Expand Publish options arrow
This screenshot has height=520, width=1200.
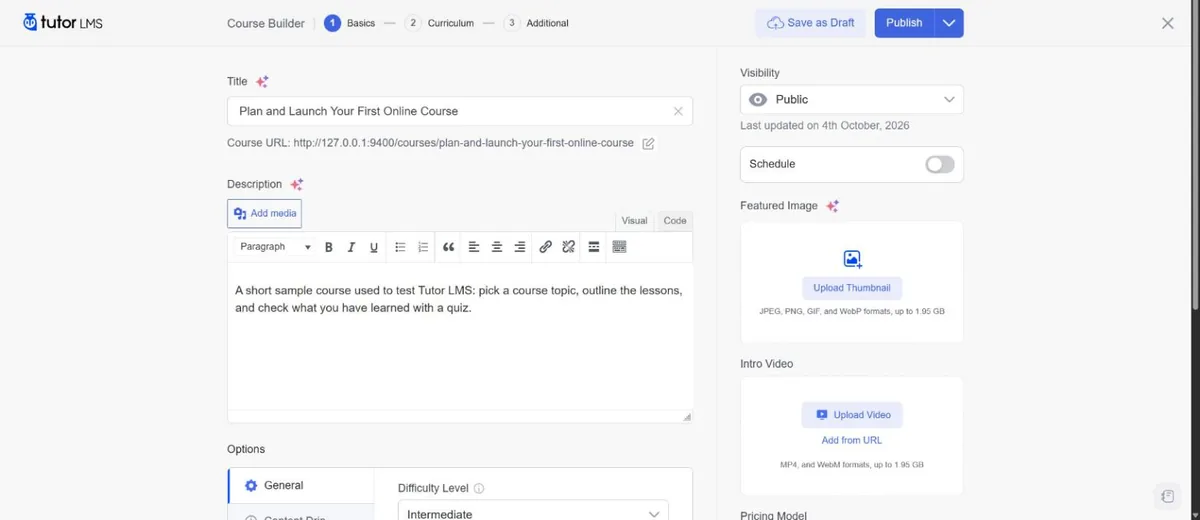[949, 23]
